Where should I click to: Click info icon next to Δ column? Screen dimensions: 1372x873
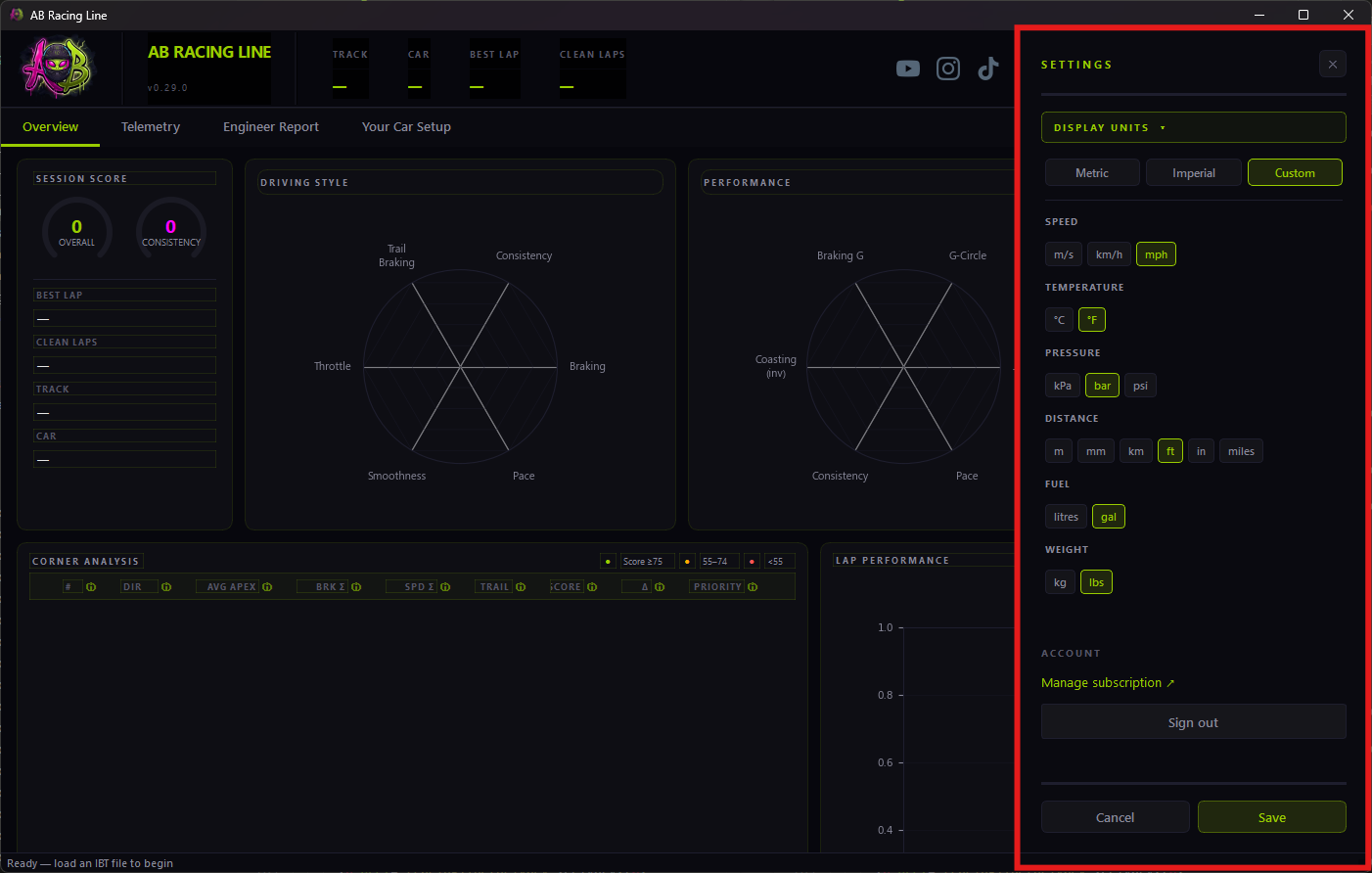(x=660, y=587)
